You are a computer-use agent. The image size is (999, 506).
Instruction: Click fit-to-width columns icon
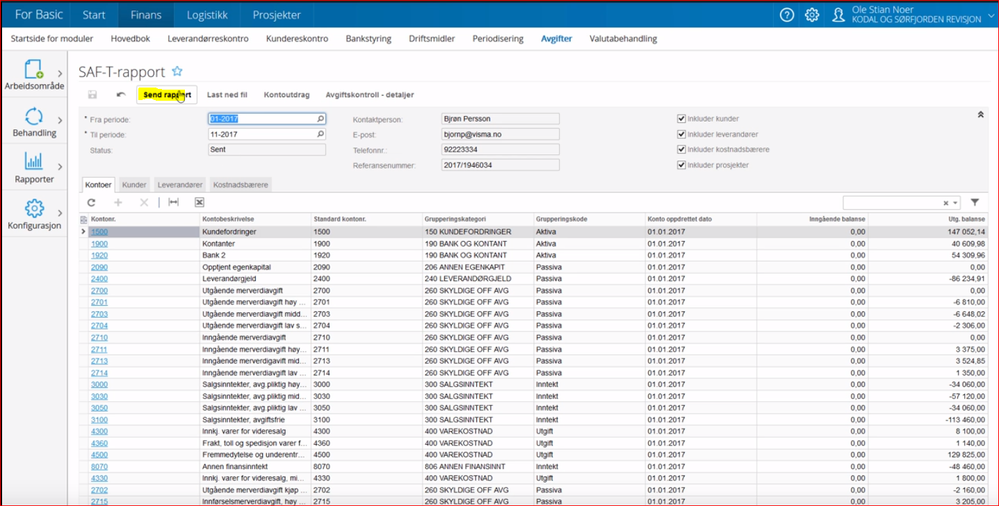click(173, 203)
